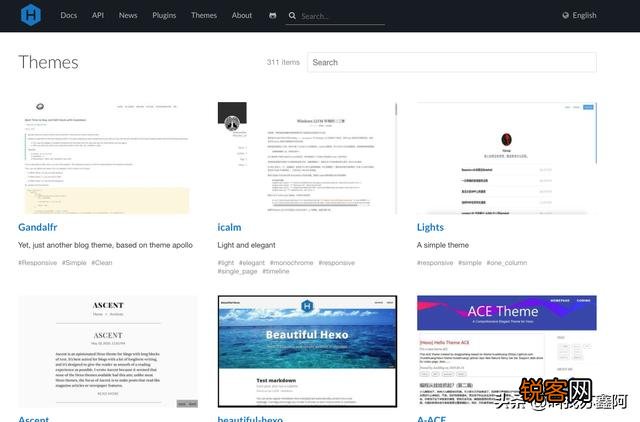Click the GitHub cat icon in navbar
This screenshot has height=422, width=640.
[x=273, y=16]
